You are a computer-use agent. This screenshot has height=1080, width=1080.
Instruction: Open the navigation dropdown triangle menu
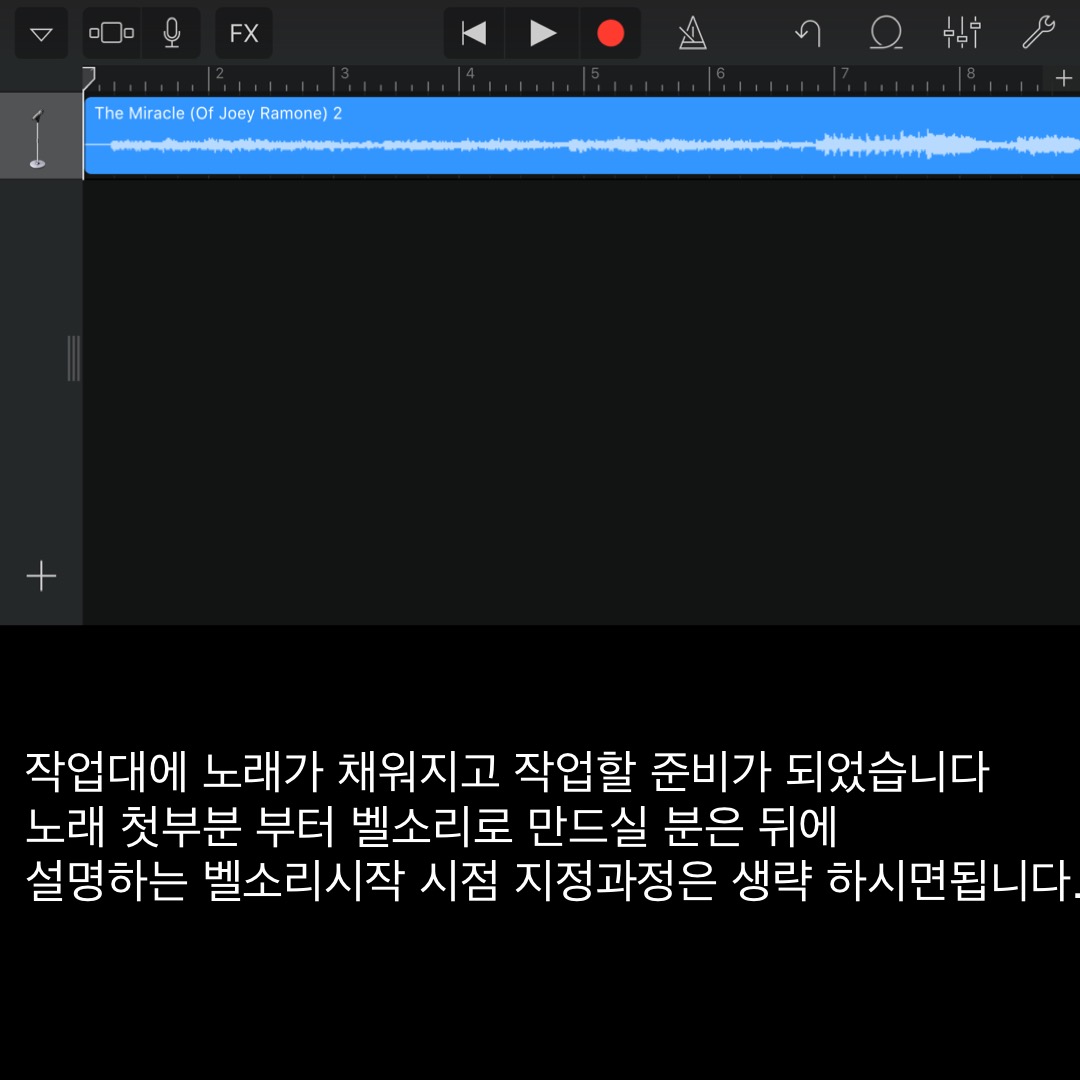click(41, 34)
